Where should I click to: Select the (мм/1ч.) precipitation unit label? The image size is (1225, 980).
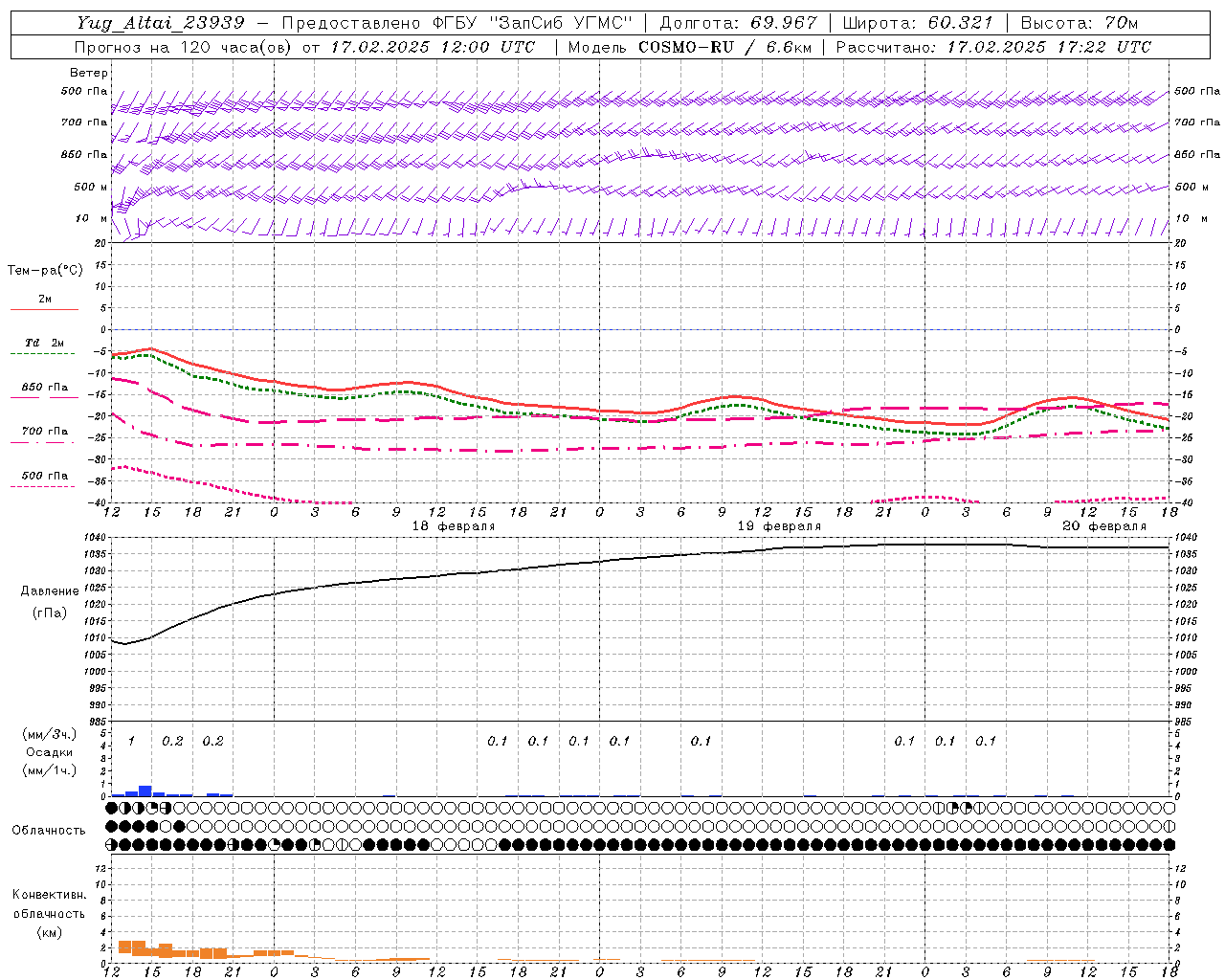click(x=49, y=770)
